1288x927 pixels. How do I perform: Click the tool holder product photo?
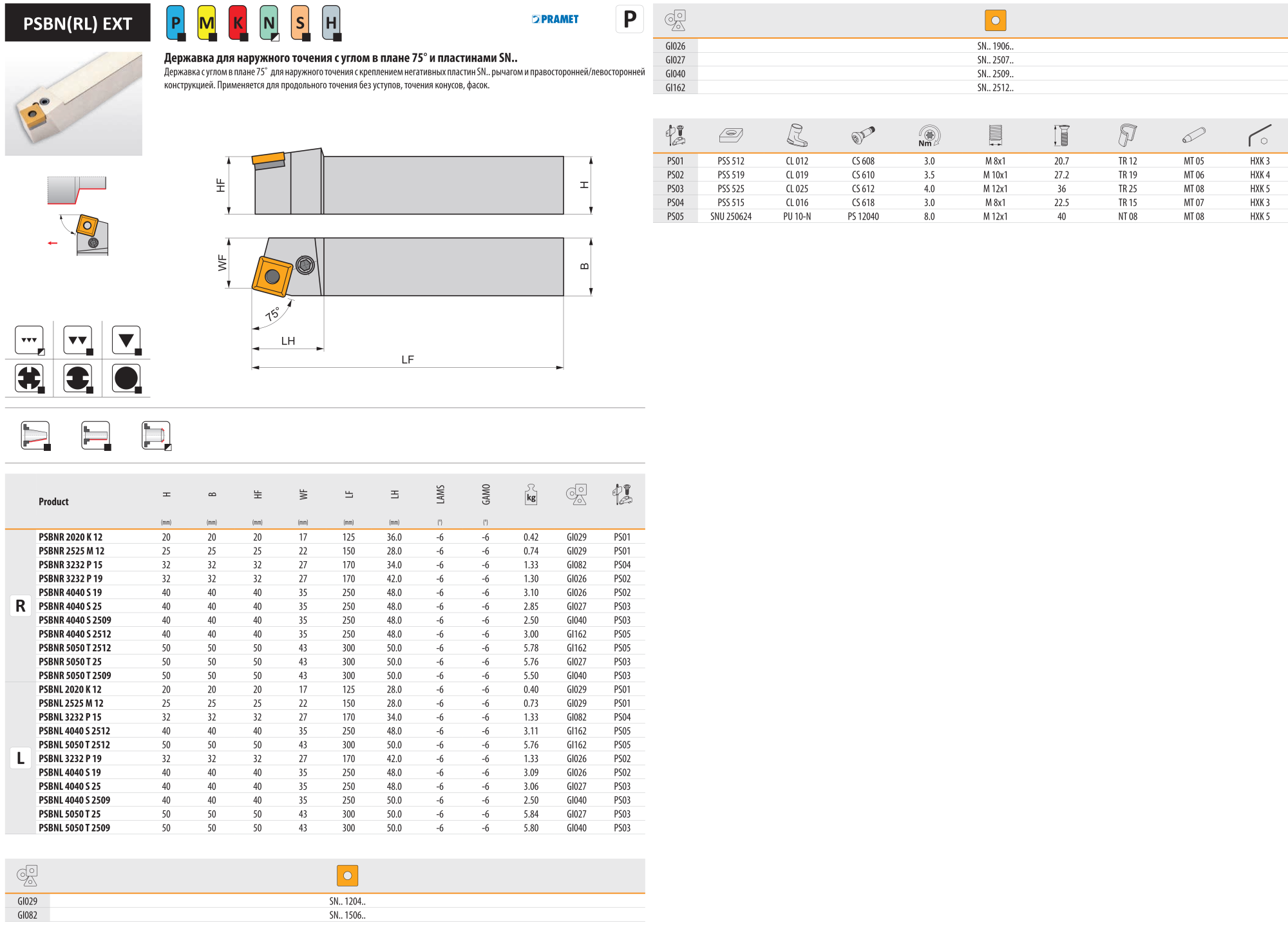pos(73,103)
